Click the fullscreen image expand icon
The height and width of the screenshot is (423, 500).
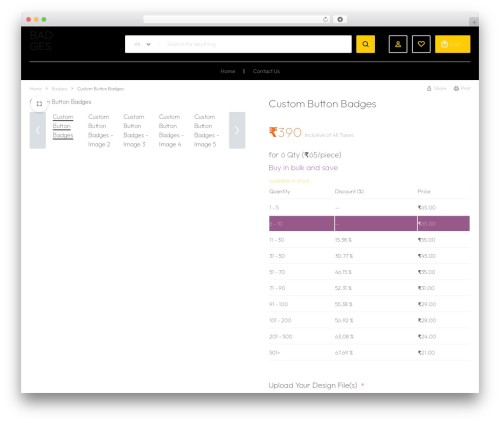[39, 104]
